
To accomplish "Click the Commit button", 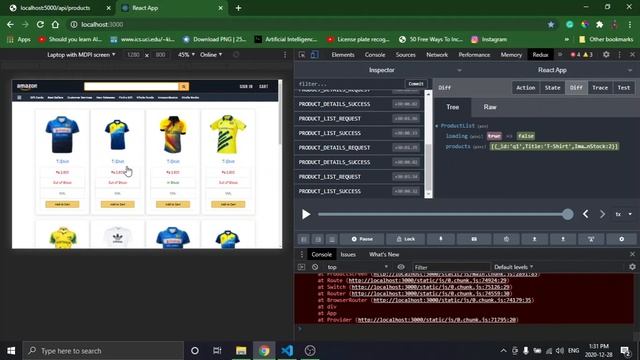I will point(416,84).
